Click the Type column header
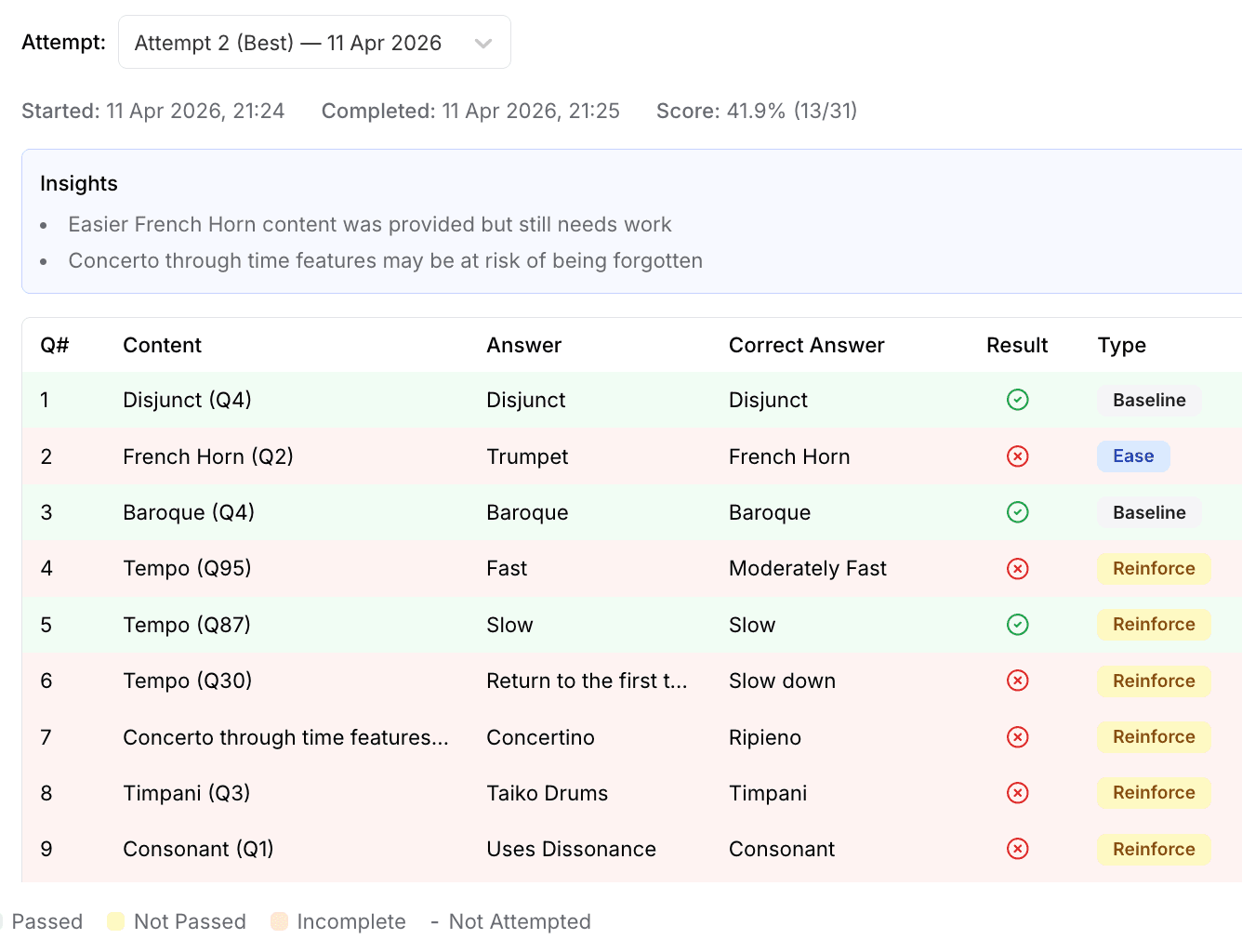Image resolution: width=1242 pixels, height=952 pixels. [x=1121, y=346]
